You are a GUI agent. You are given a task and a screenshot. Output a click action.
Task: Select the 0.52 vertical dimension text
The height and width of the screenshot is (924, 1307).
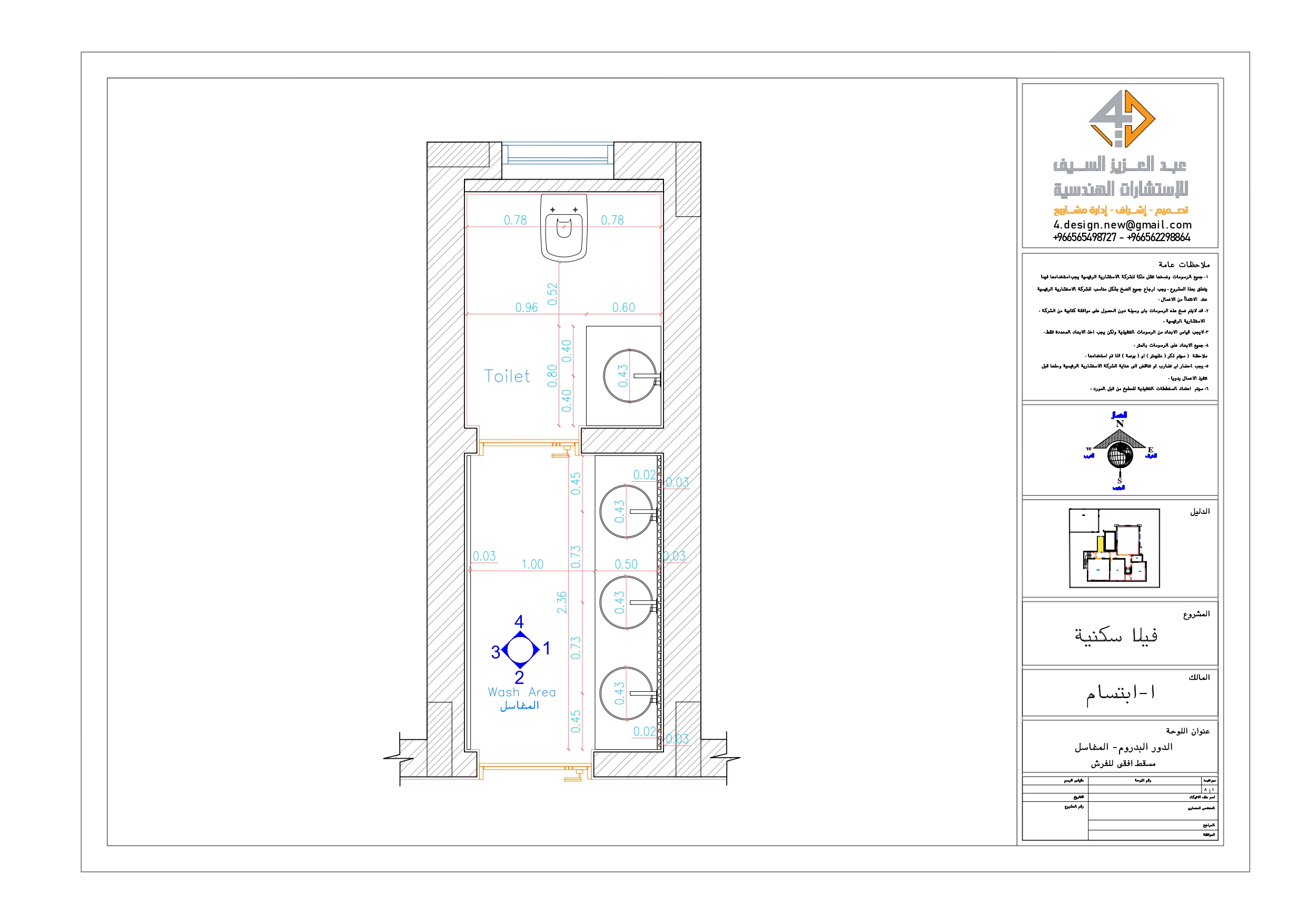(x=552, y=294)
